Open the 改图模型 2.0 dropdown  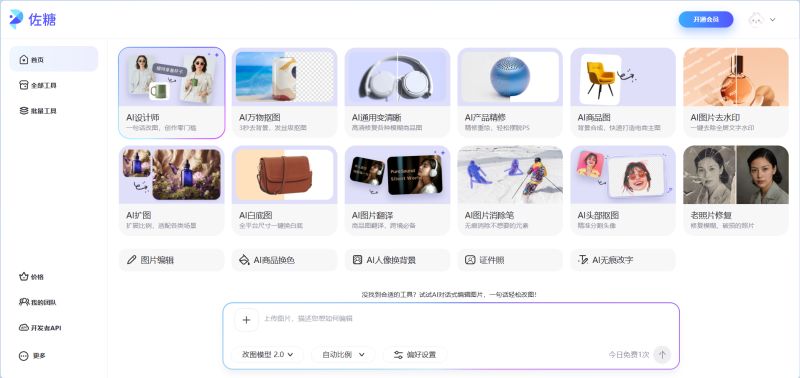coord(267,355)
